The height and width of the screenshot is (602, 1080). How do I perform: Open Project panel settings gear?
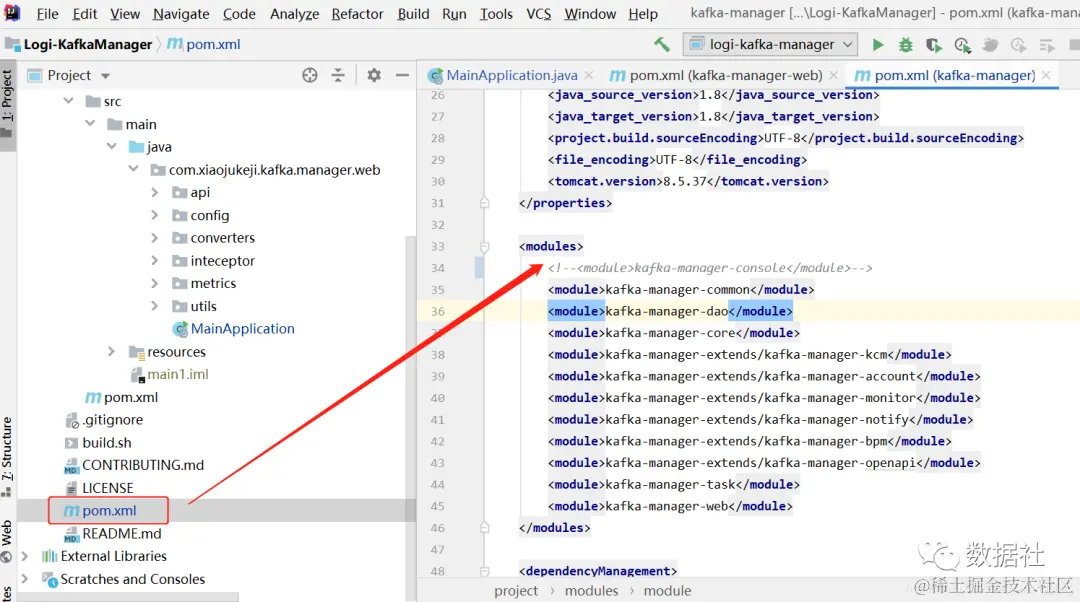coord(374,75)
